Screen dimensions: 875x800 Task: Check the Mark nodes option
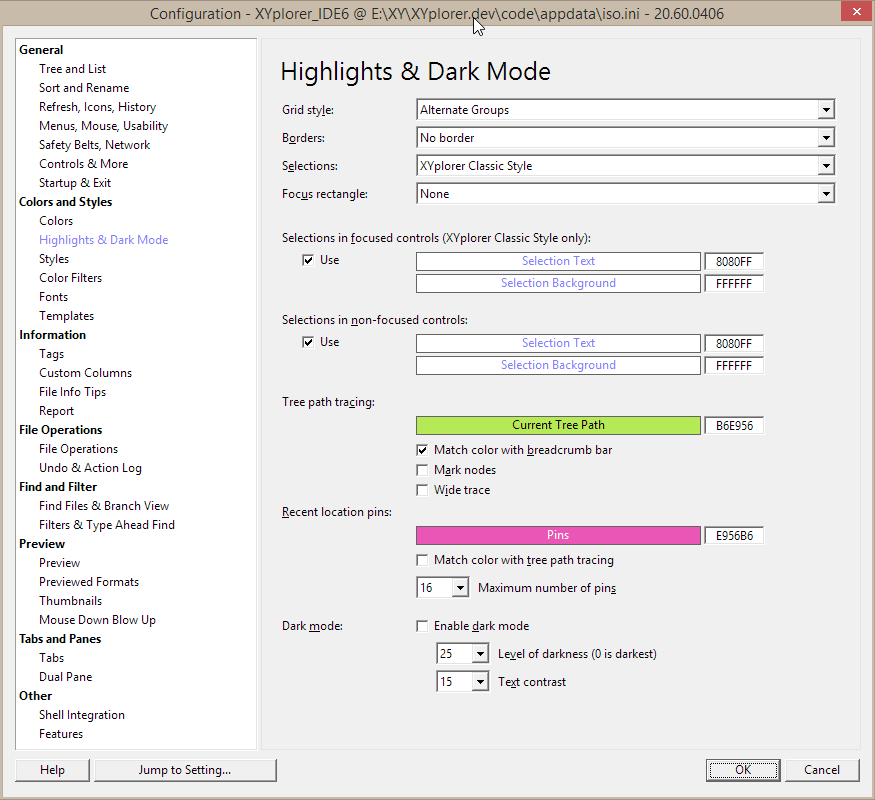422,470
